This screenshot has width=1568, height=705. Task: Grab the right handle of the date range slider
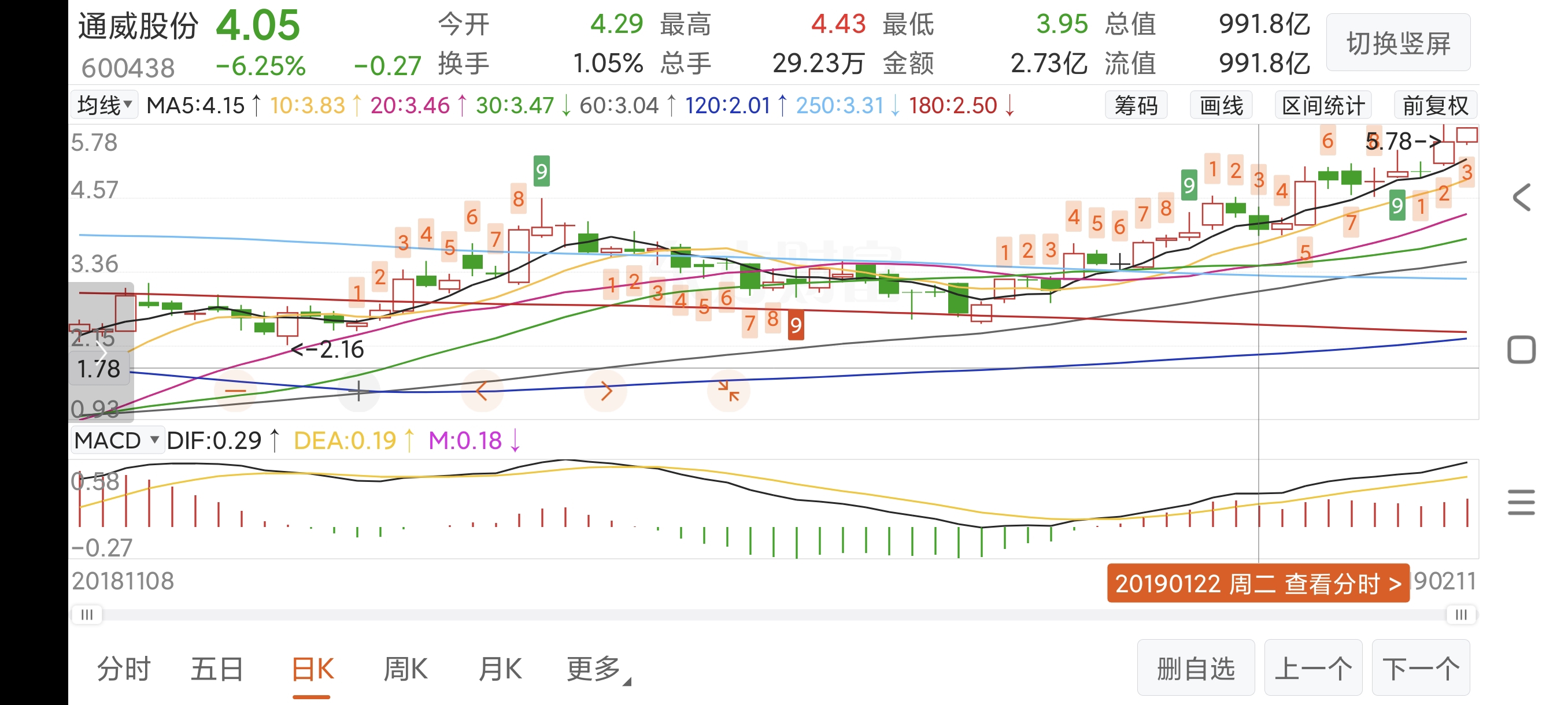1461,614
